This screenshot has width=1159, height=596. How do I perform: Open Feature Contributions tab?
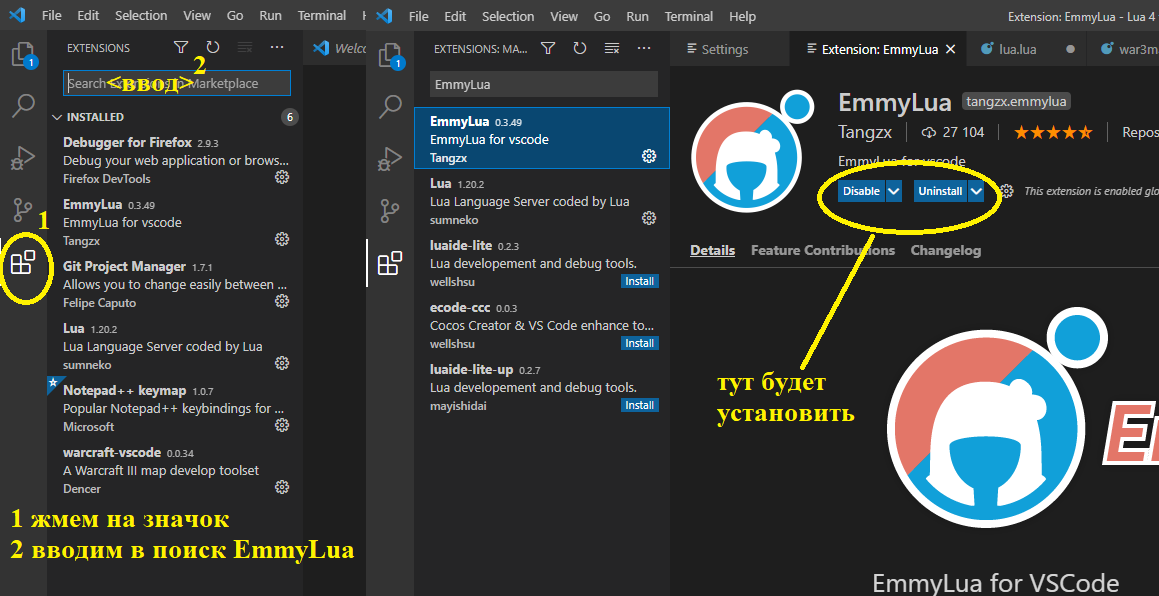click(x=823, y=250)
